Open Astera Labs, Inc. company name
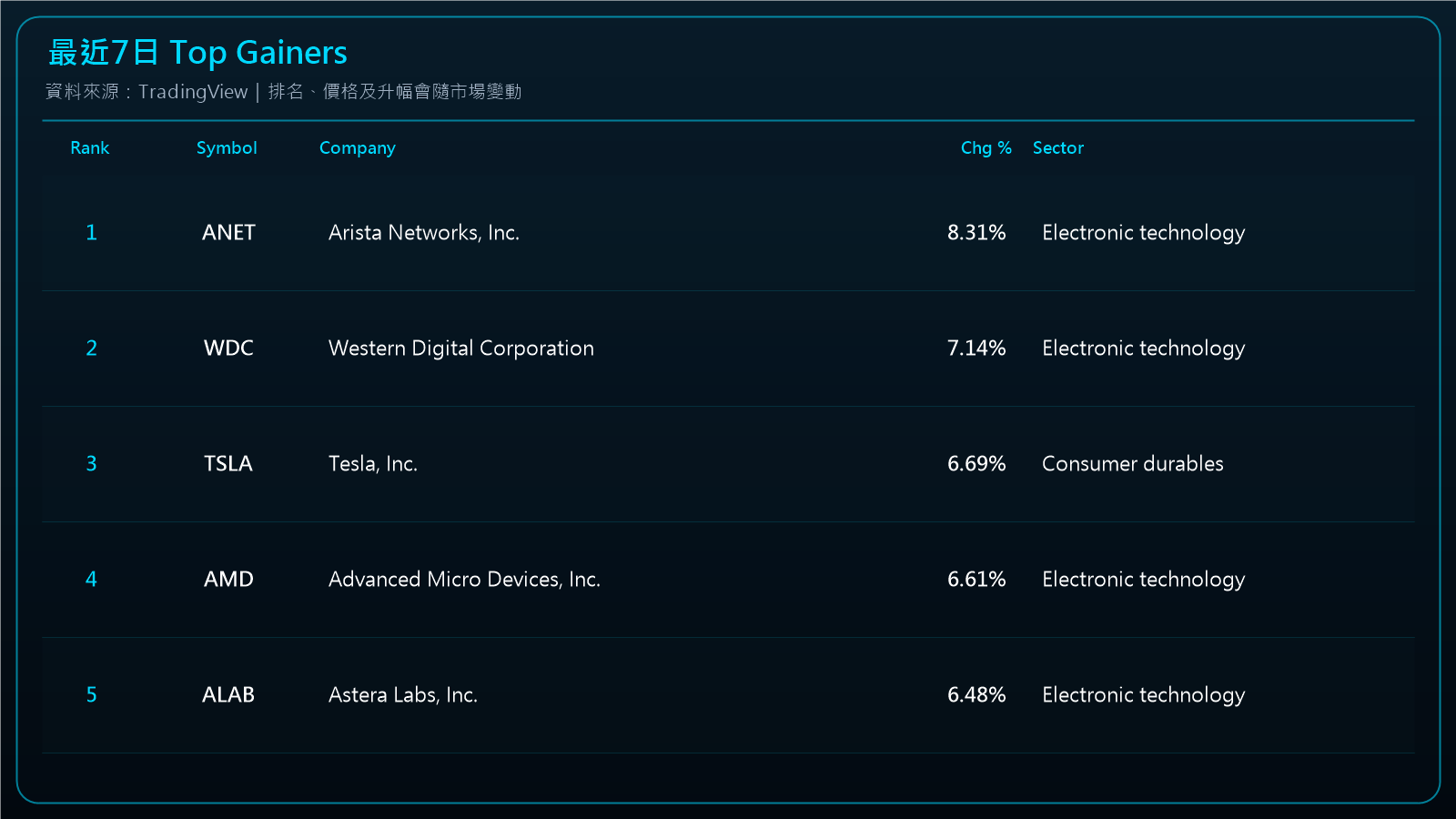Screen dimensions: 1456x819 tap(403, 694)
